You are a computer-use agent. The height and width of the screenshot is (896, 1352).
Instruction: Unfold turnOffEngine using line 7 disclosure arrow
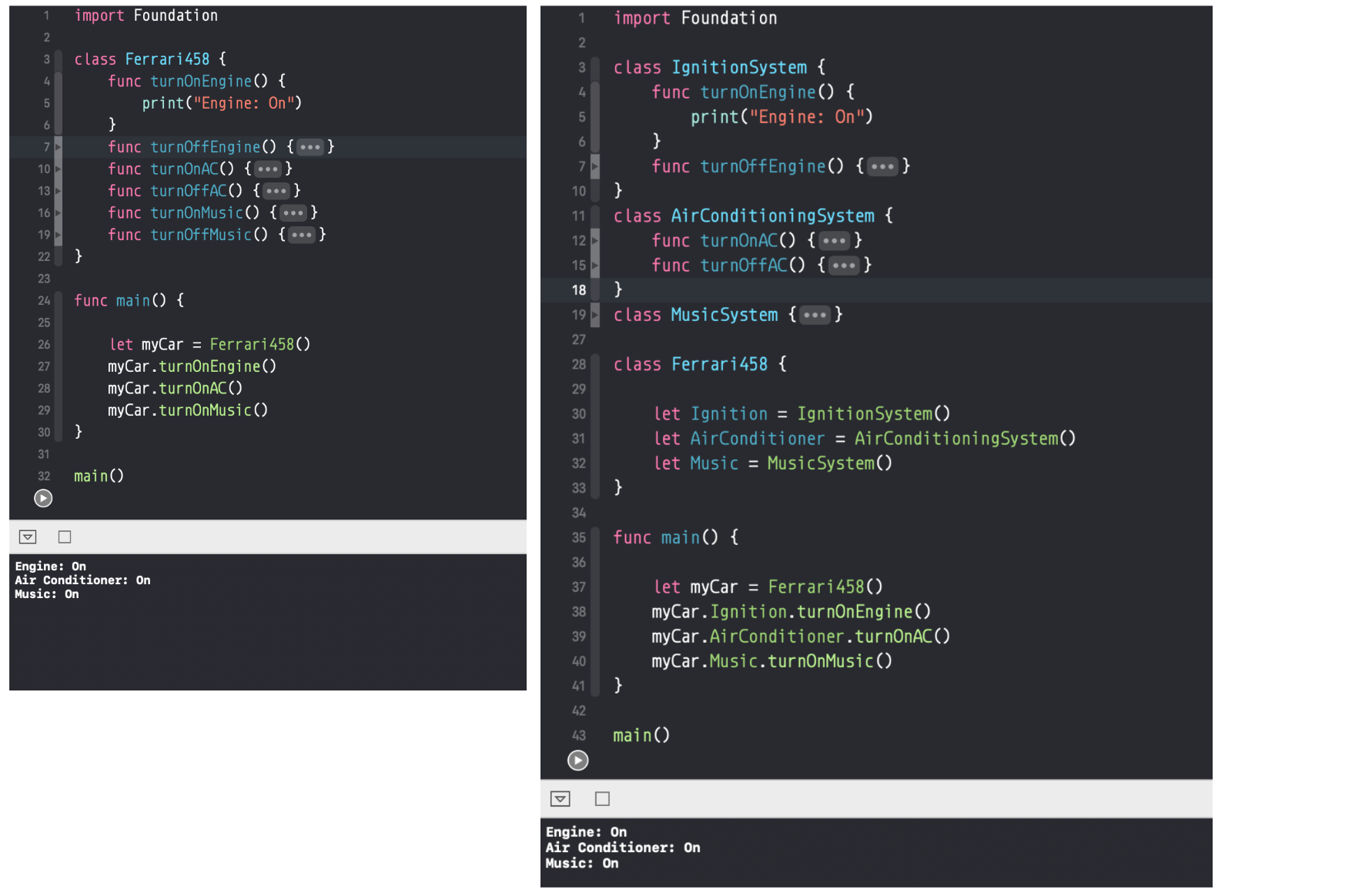tap(59, 146)
